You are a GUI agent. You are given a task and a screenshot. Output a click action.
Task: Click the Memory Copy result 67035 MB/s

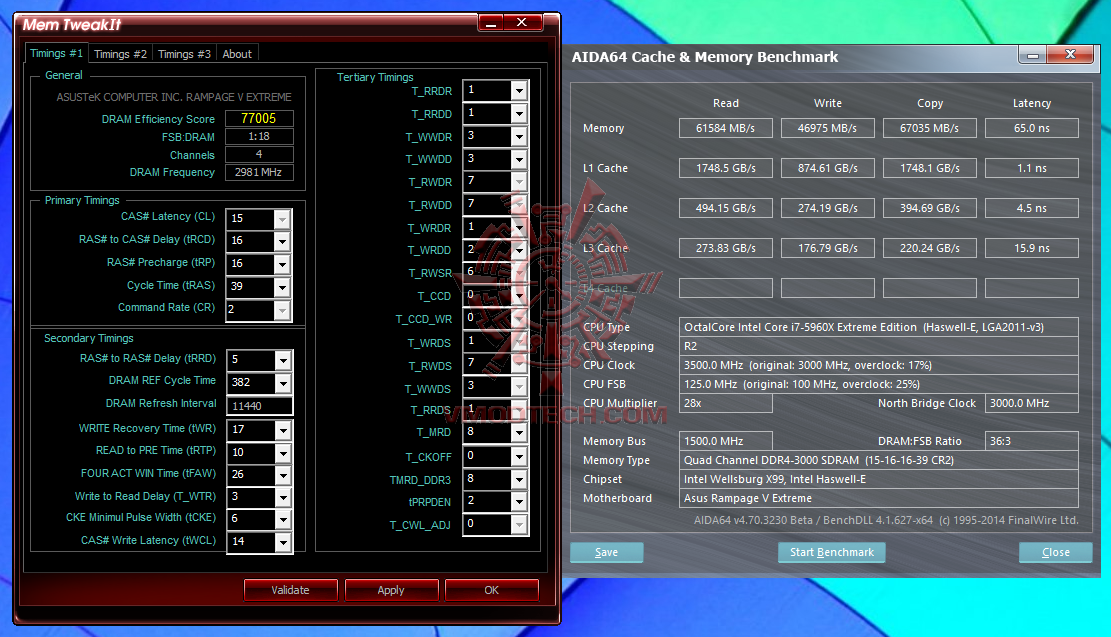pyautogui.click(x=930, y=128)
